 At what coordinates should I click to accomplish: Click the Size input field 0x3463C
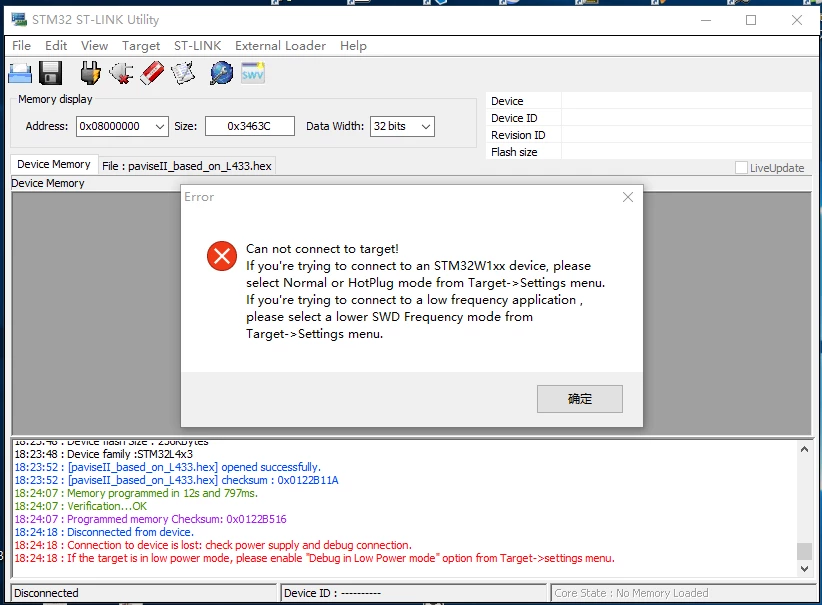tap(250, 126)
